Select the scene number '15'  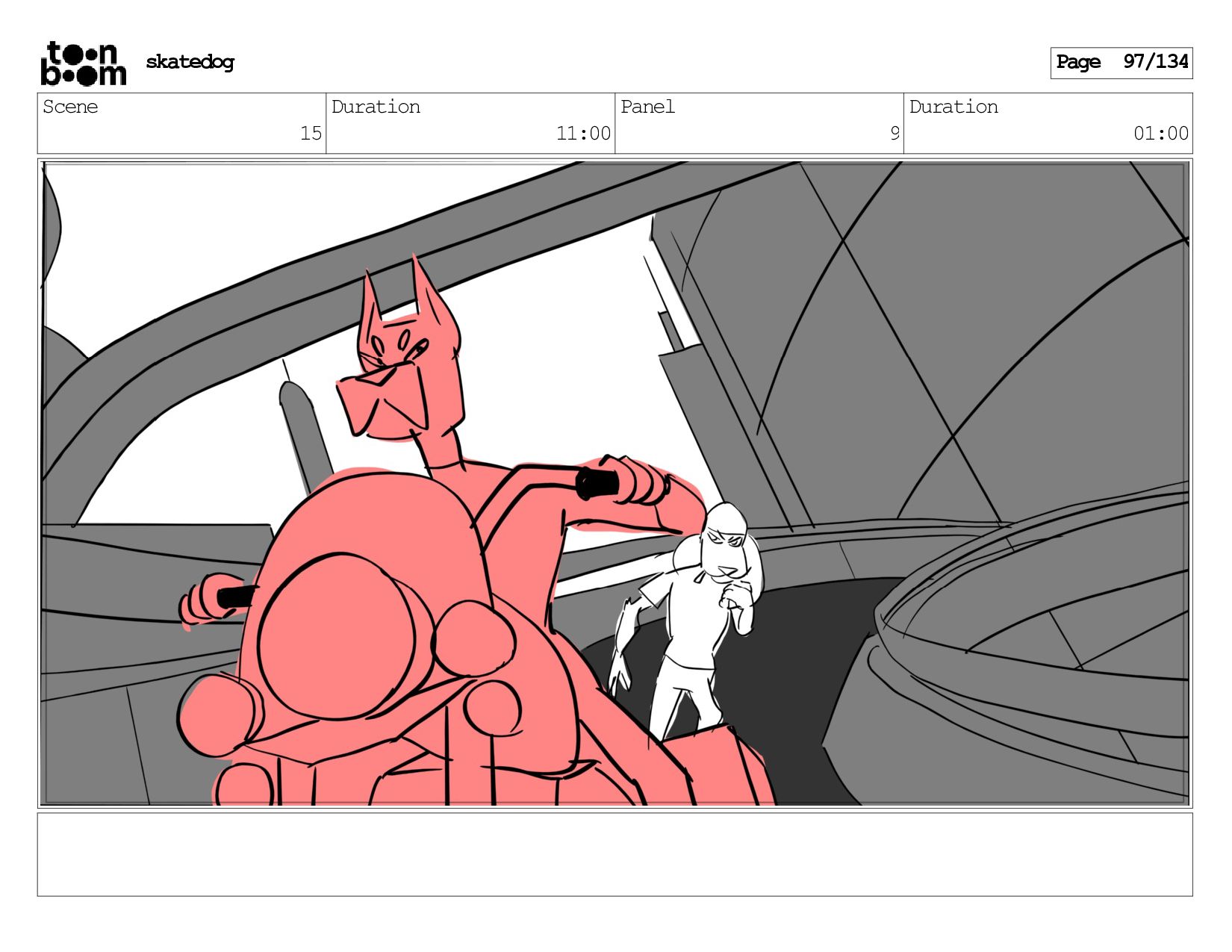(x=311, y=134)
